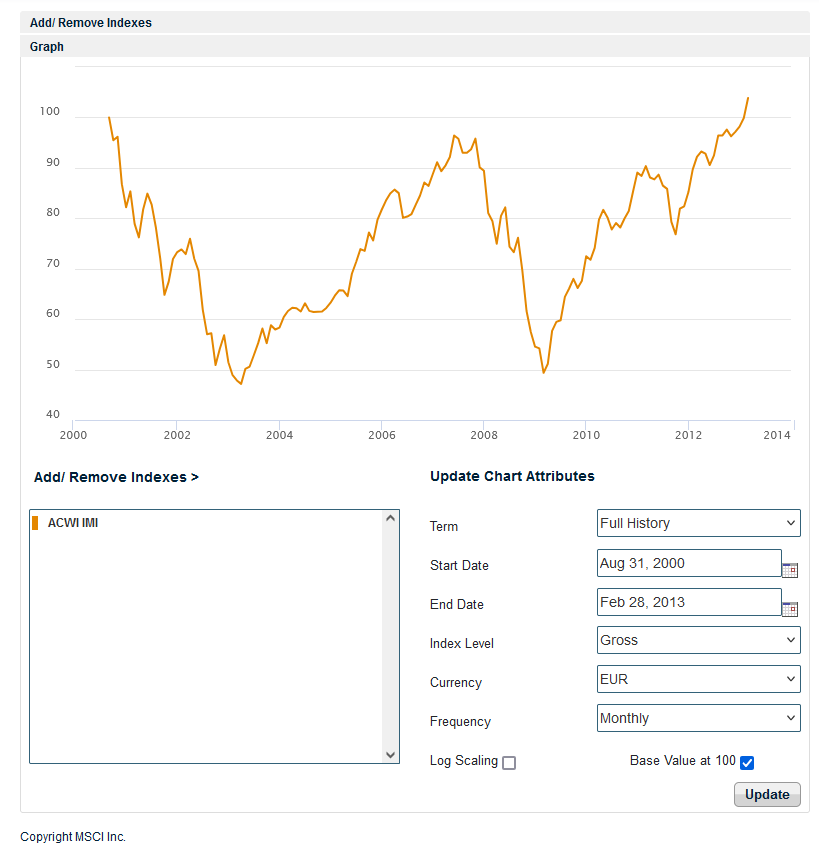Select the Graph header tab
This screenshot has width=819, height=852.
click(47, 46)
